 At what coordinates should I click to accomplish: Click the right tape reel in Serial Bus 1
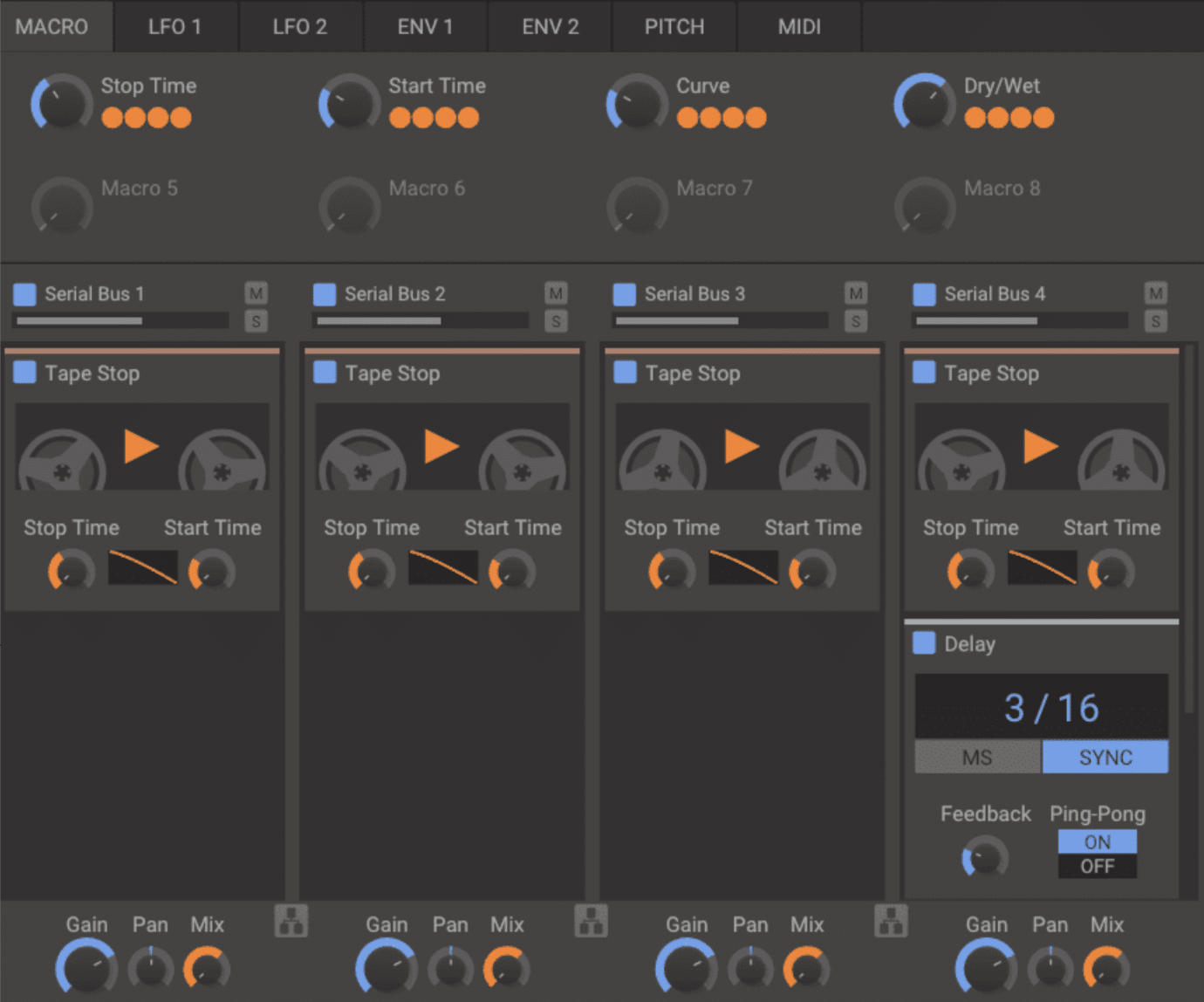222,460
